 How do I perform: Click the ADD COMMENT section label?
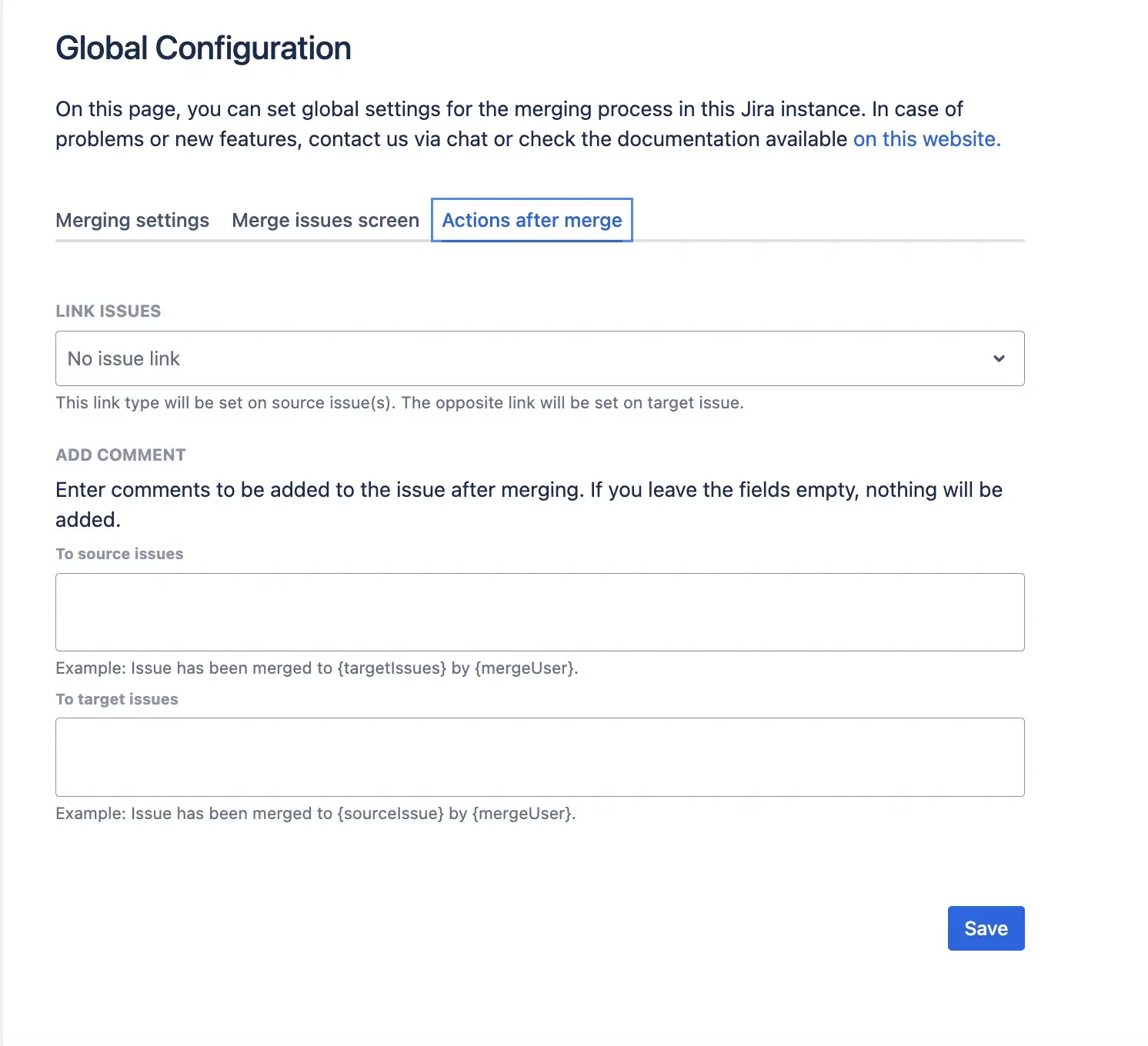point(120,455)
